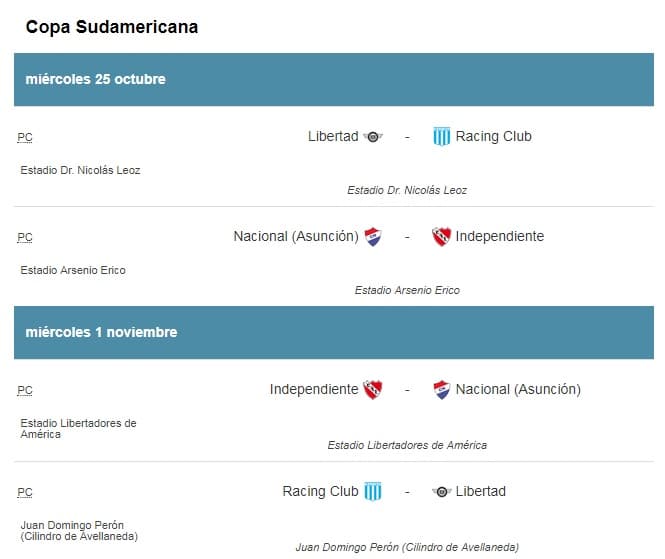This screenshot has height=559, width=665.
Task: Click the Copa Sudamericana heading
Action: (111, 27)
